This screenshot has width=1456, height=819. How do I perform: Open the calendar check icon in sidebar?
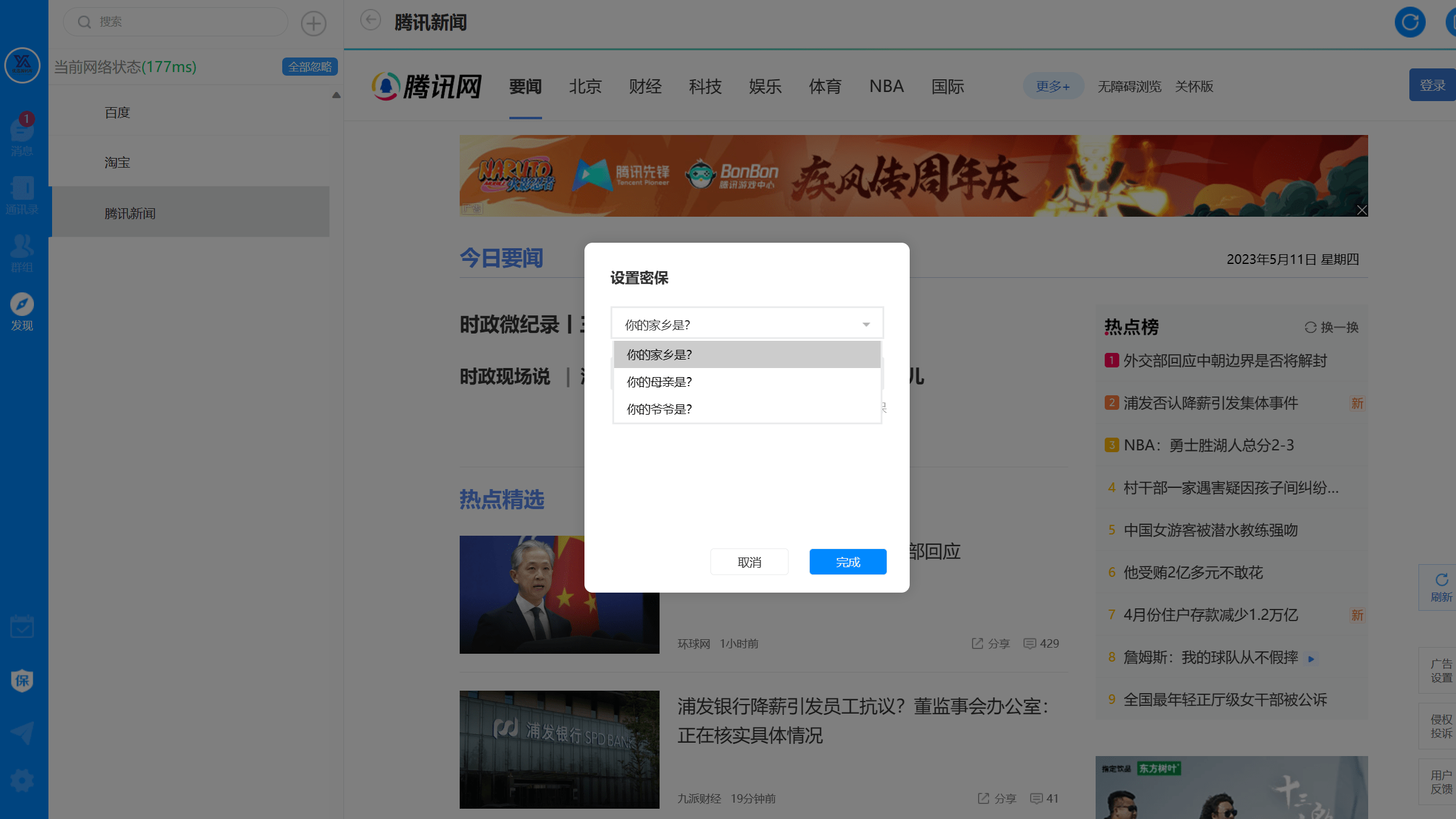click(22, 627)
